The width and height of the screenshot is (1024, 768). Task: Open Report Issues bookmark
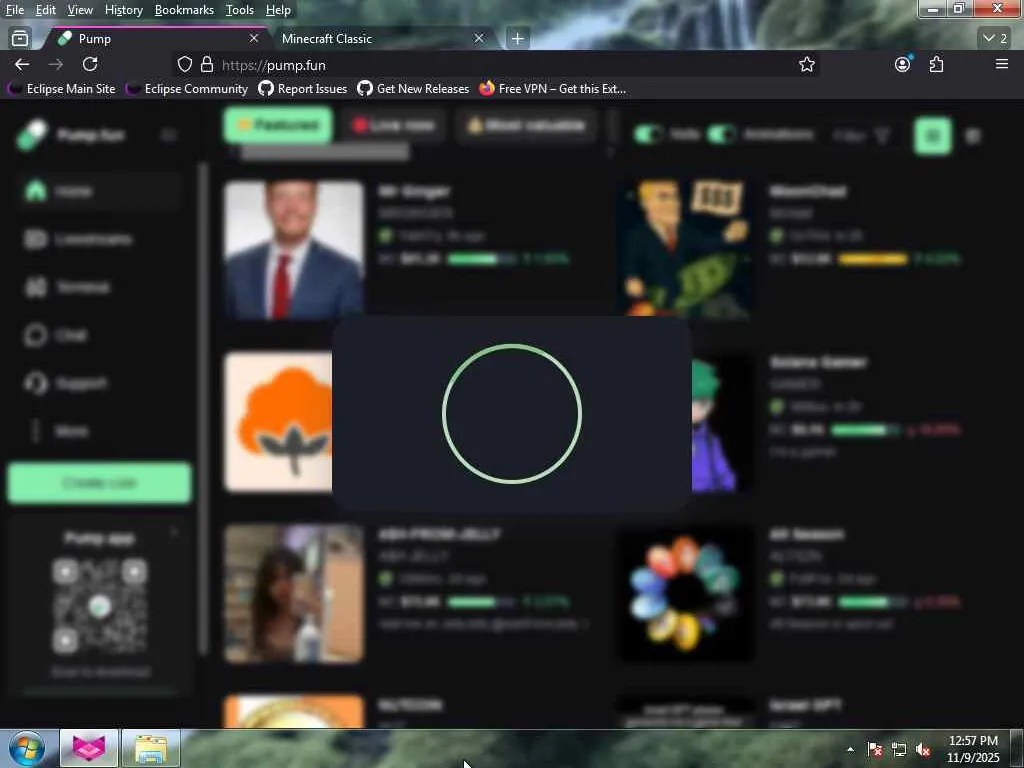[303, 88]
